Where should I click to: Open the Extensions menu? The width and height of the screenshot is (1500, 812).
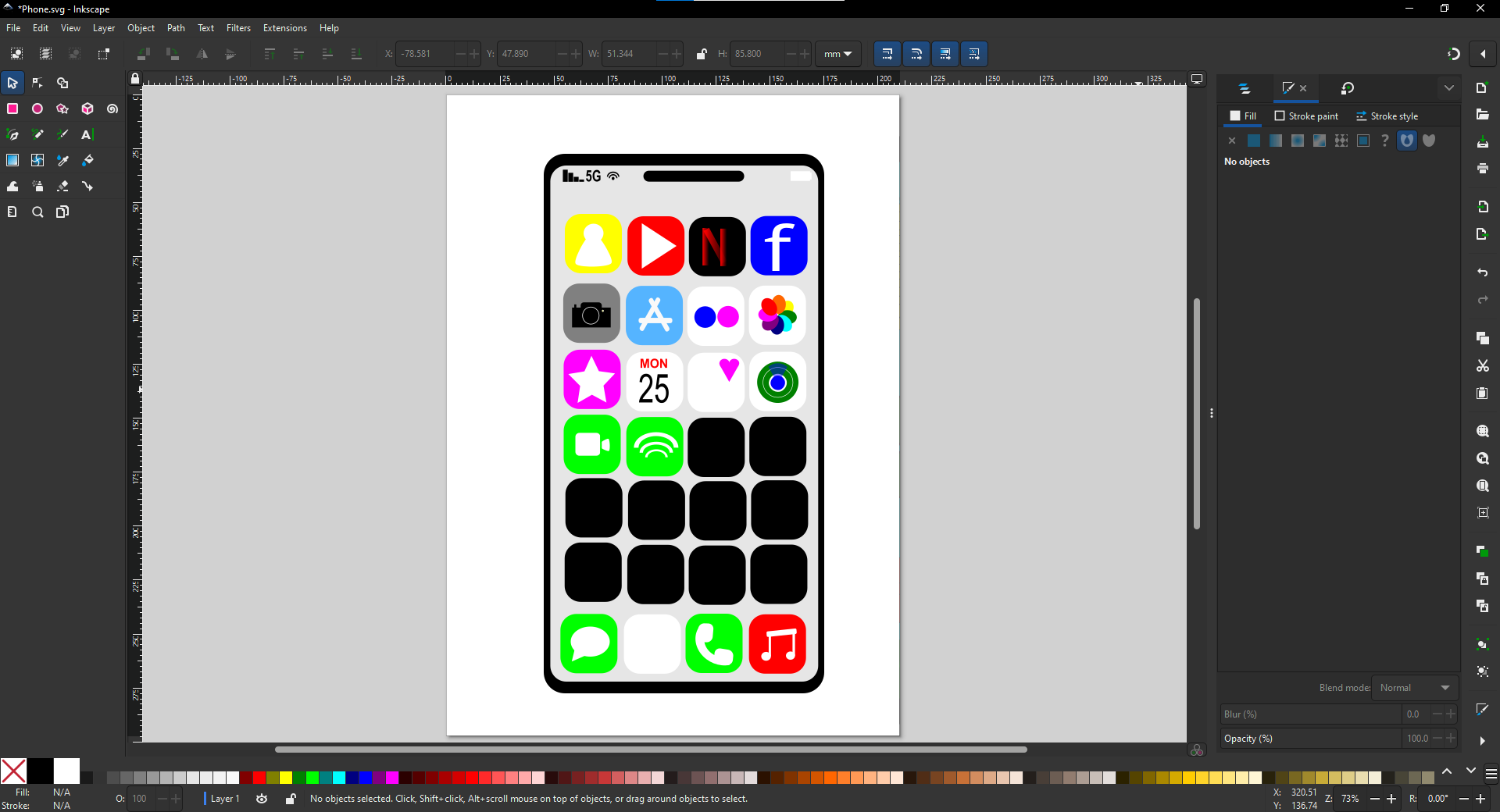coord(284,28)
